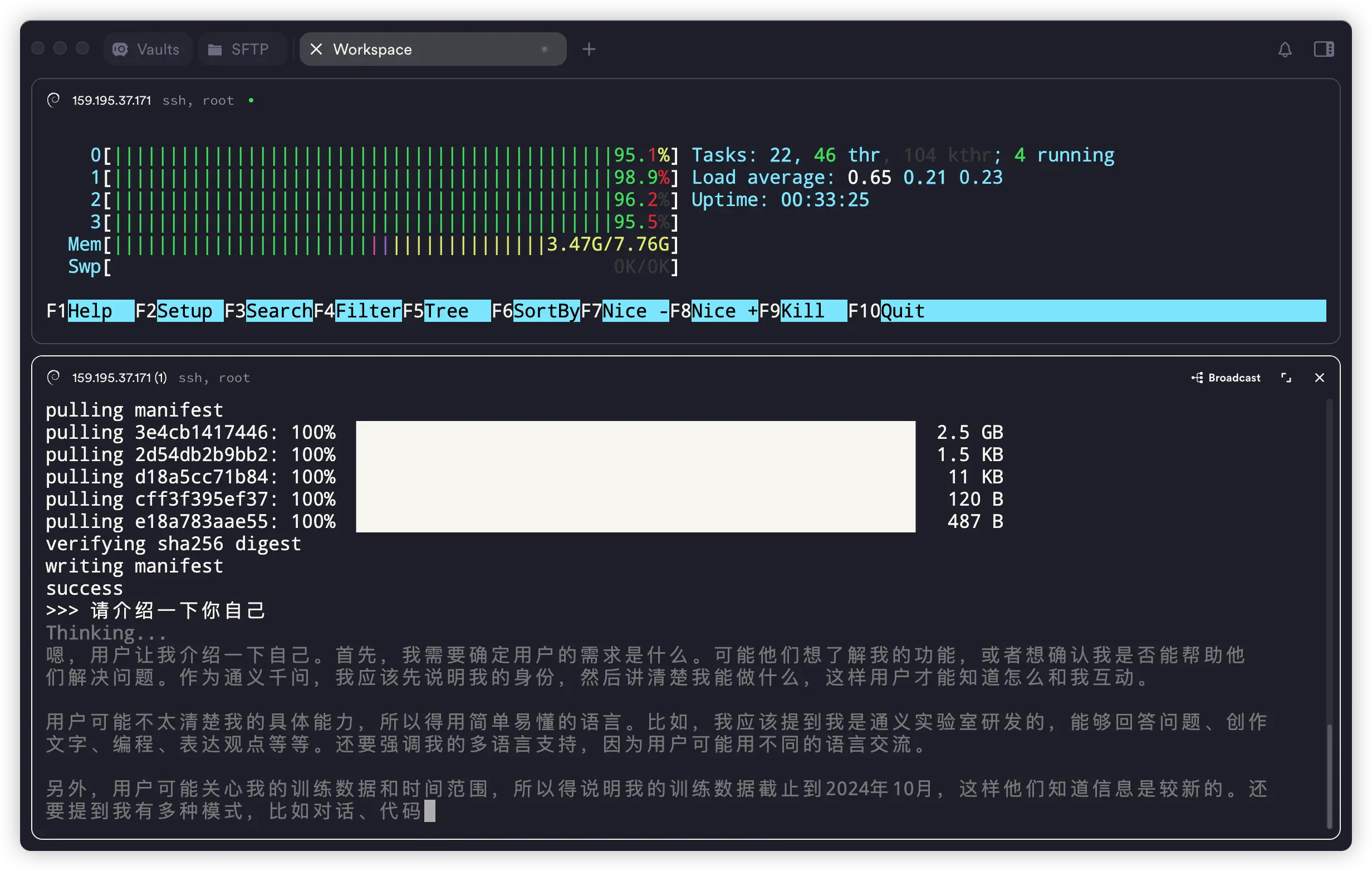This screenshot has width=1372, height=871.
Task: Click the Debian swirl icon in the top pane
Action: [53, 100]
